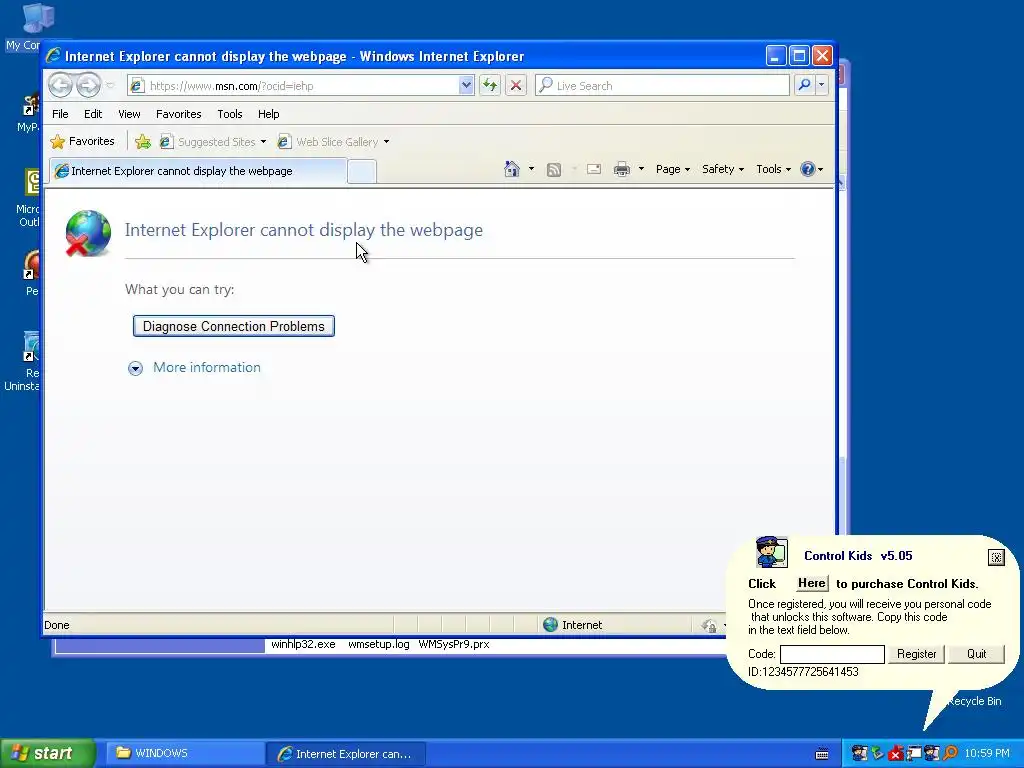Expand the Web Slice Gallery dropdown
This screenshot has height=768, width=1024.
pos(386,142)
